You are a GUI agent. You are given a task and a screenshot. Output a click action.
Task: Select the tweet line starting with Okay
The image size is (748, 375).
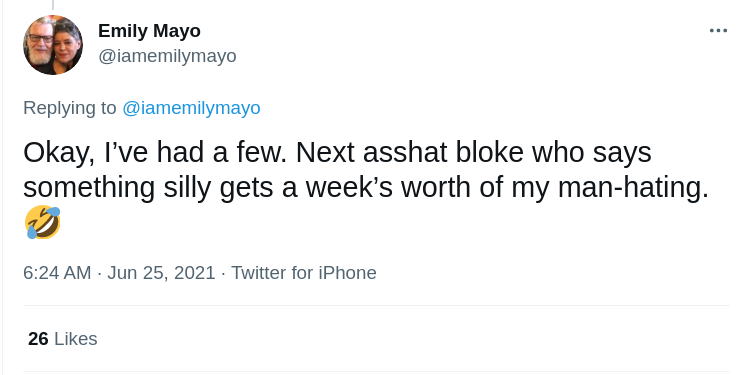point(337,153)
